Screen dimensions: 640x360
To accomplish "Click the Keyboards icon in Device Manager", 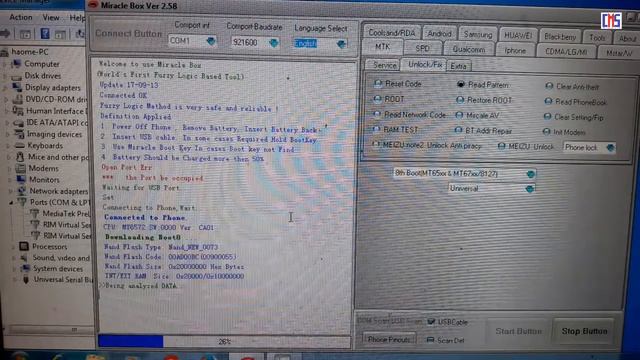I will click(20, 145).
